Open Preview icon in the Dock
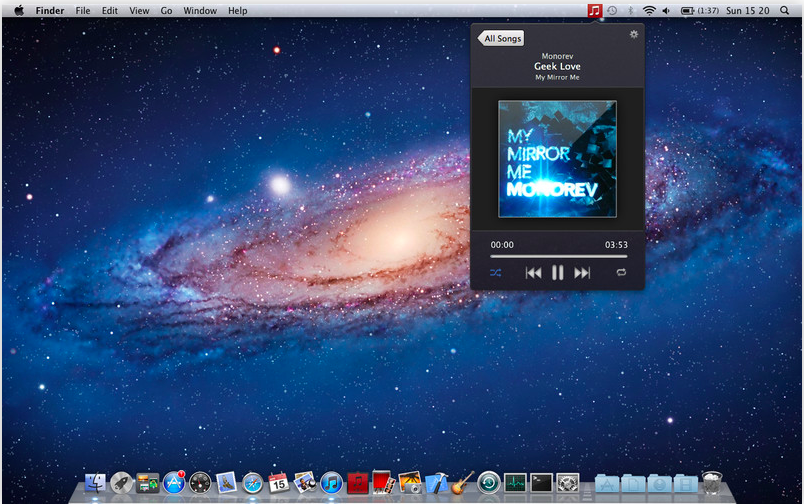Image resolution: width=804 pixels, height=504 pixels. point(305,482)
